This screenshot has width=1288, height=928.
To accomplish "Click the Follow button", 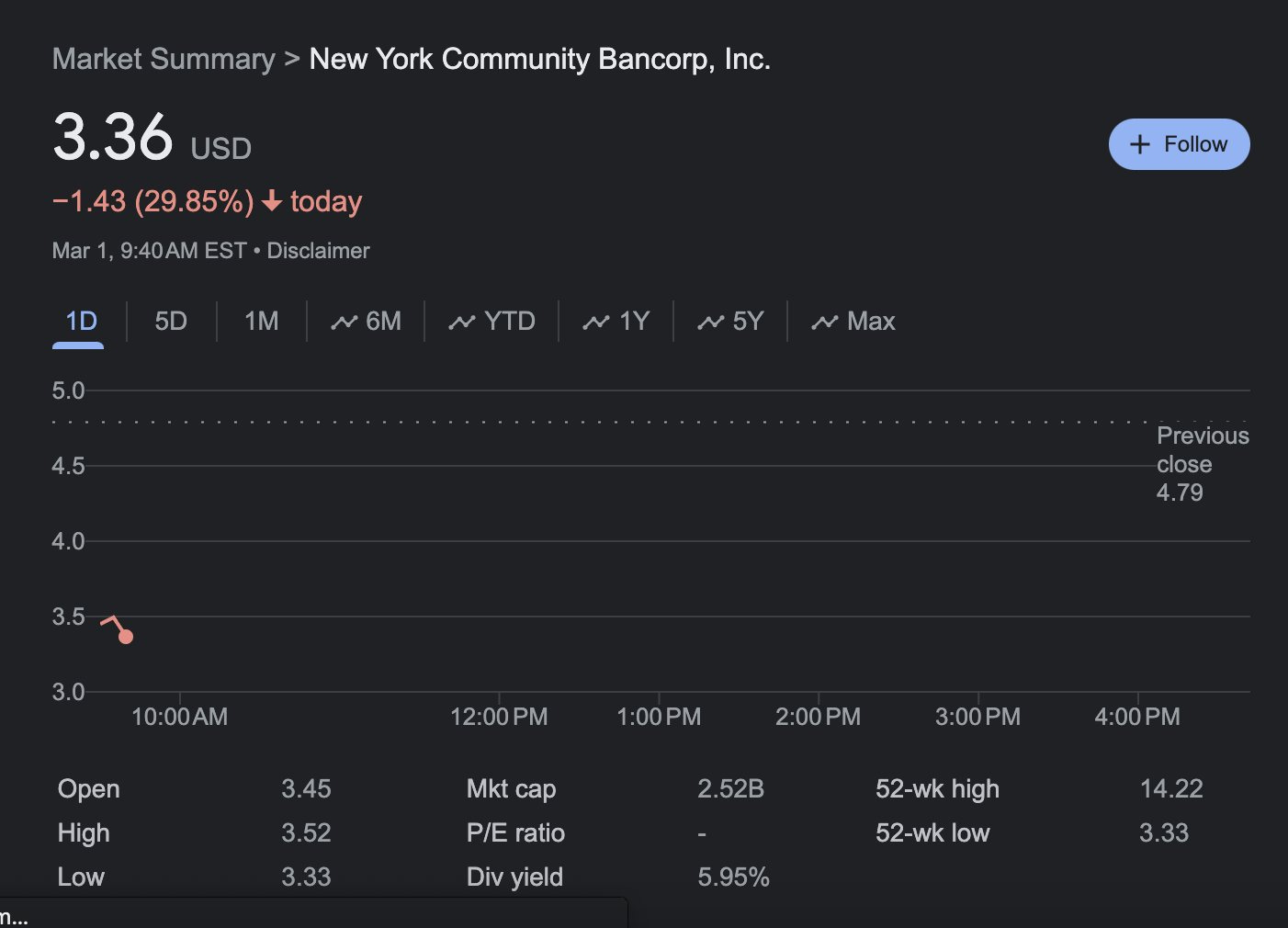I will [x=1179, y=144].
